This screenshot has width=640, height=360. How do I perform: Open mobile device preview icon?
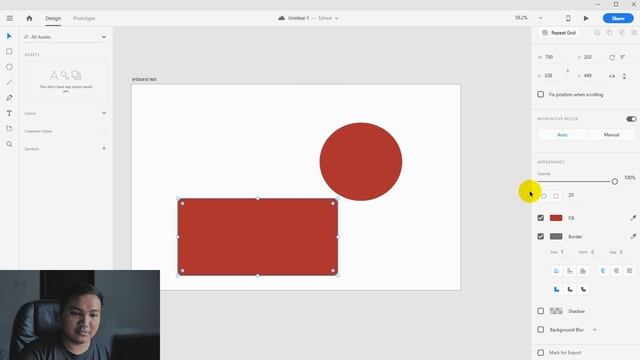pyautogui.click(x=568, y=18)
